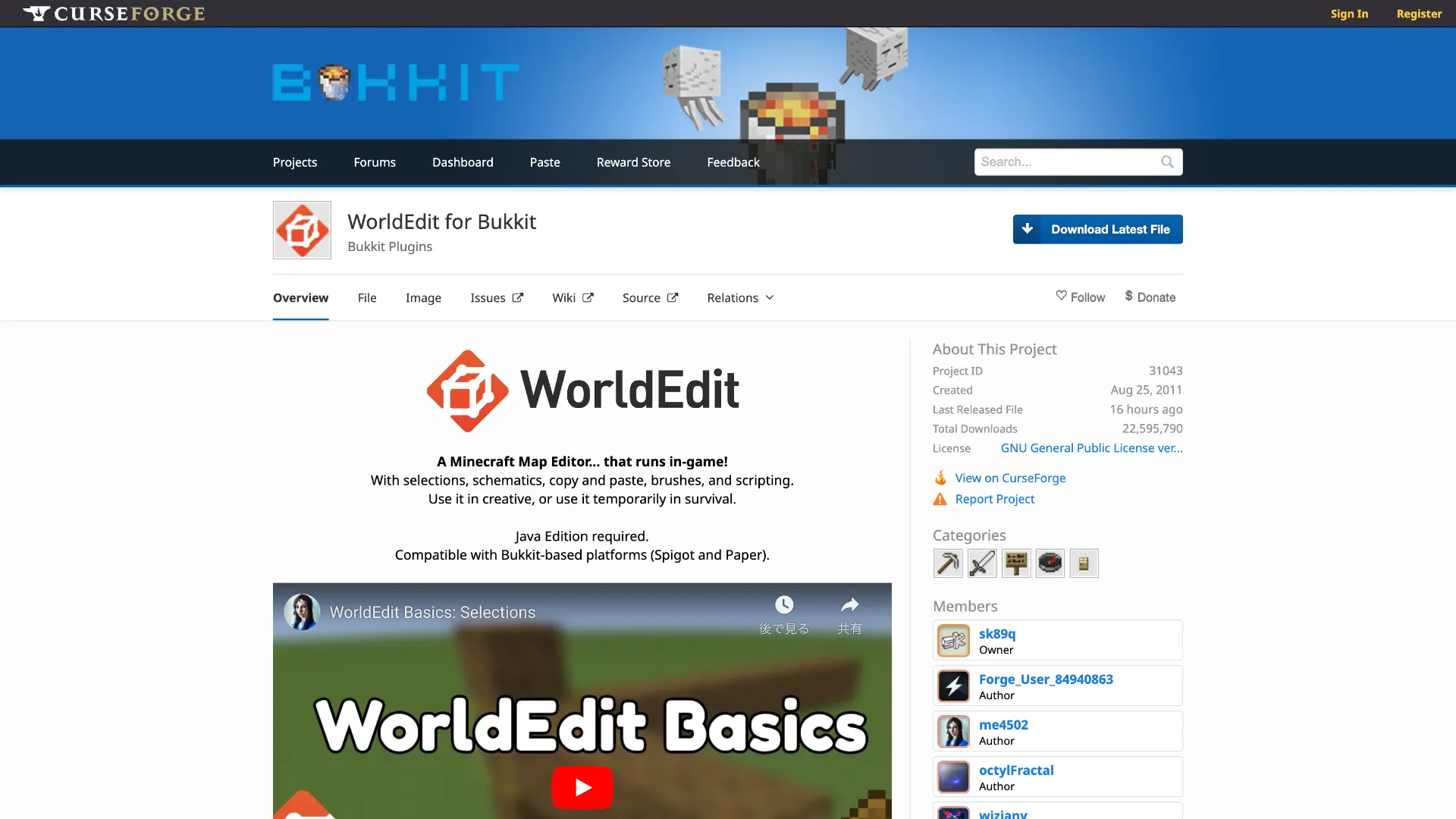1456x819 pixels.
Task: Click the video Share arrow icon
Action: (x=849, y=604)
